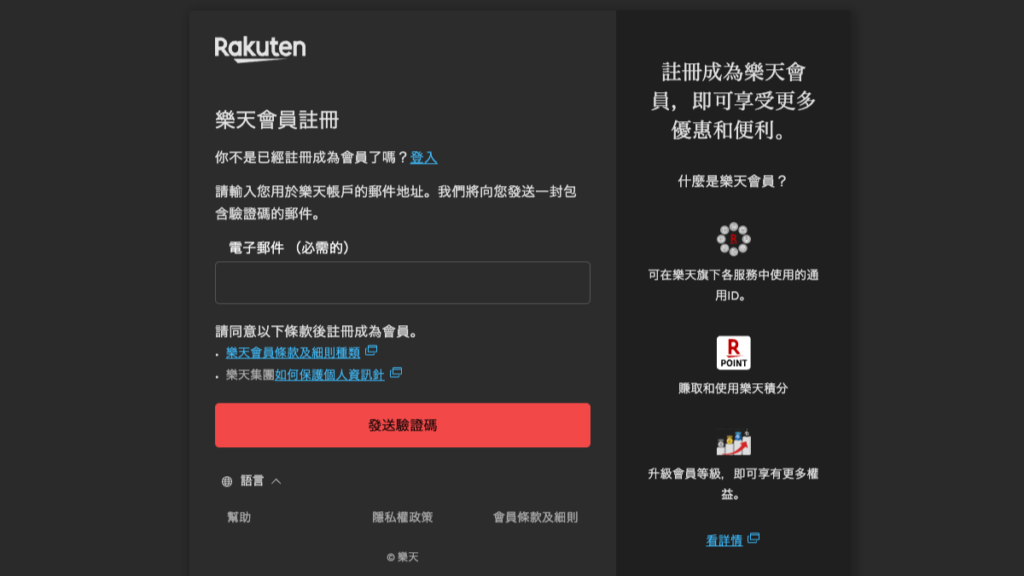The image size is (1024, 576).
Task: Click the universal ID circle icon
Action: click(733, 239)
